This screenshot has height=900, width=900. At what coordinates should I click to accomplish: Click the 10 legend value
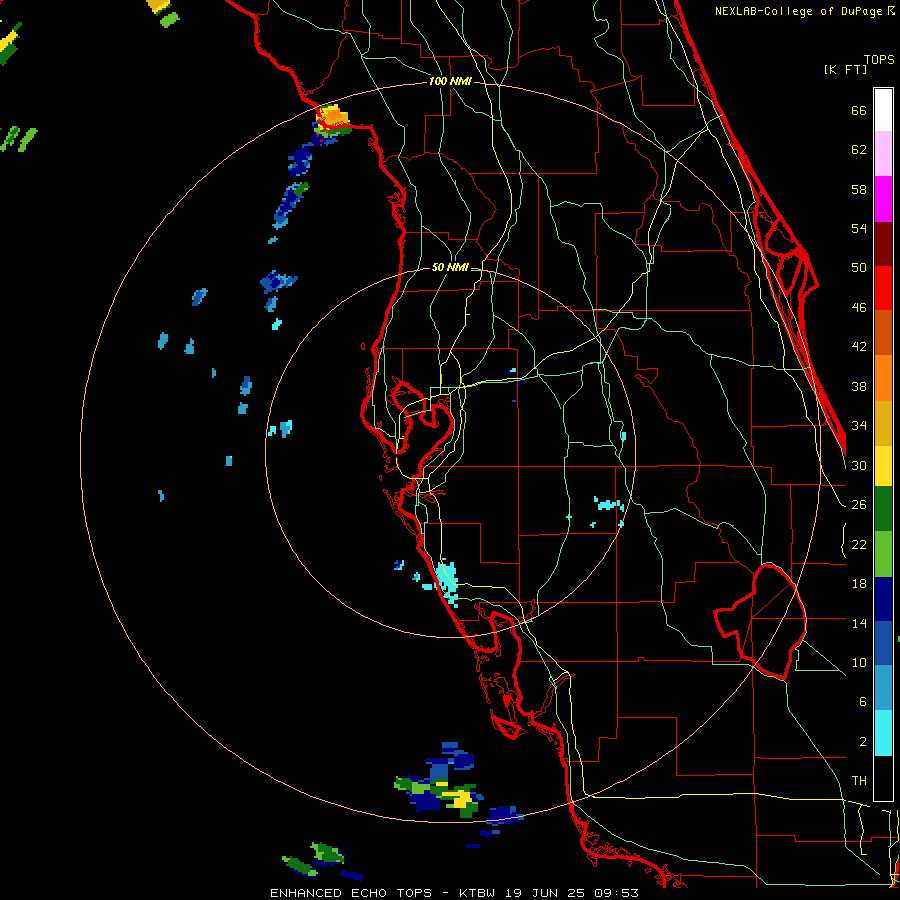click(859, 662)
